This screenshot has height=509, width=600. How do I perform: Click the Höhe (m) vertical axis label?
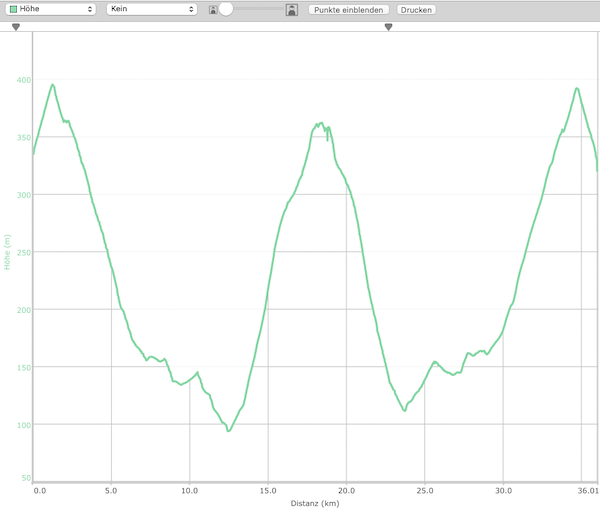8,252
